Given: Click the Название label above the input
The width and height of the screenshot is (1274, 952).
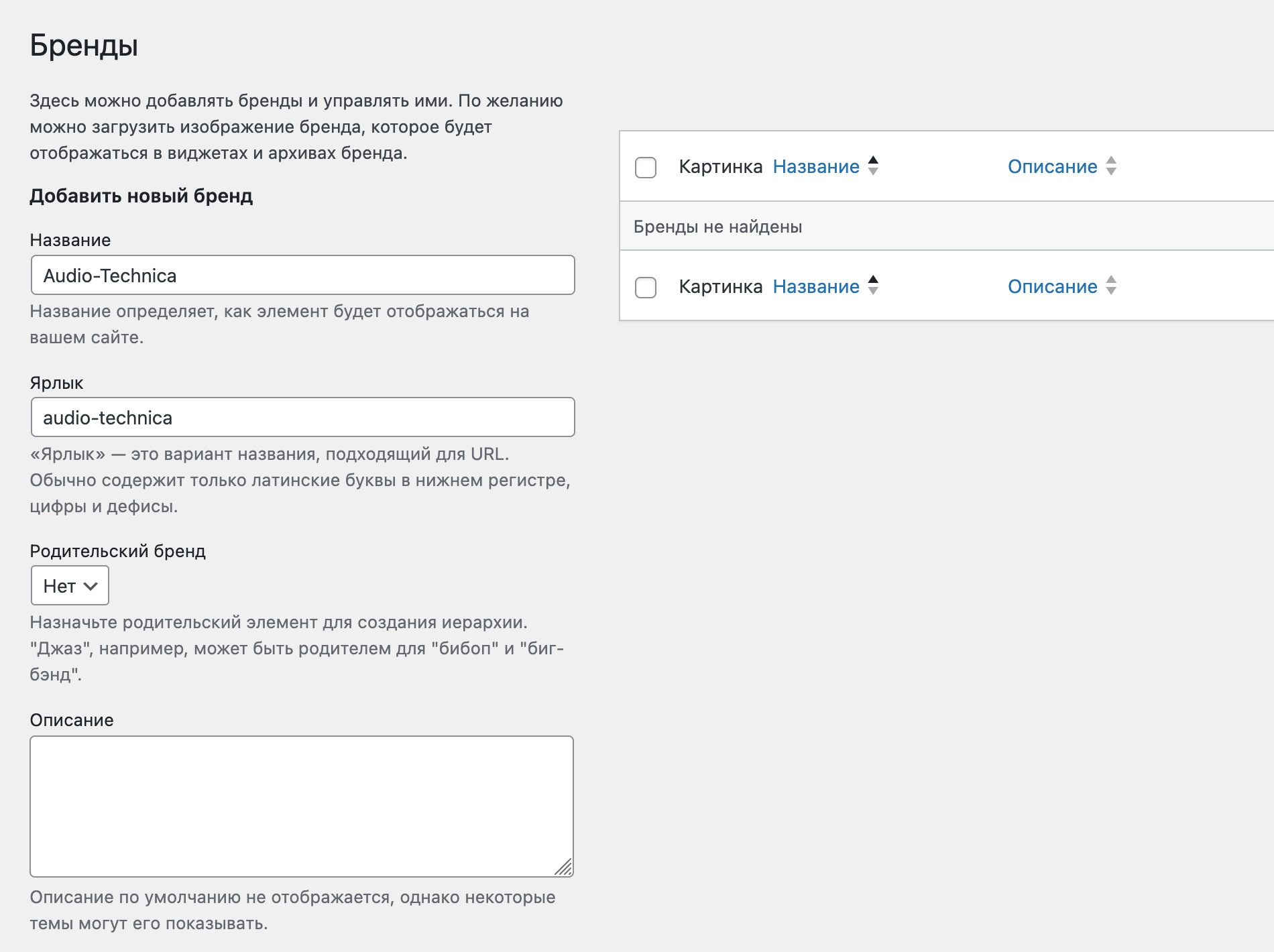Looking at the screenshot, I should (70, 240).
